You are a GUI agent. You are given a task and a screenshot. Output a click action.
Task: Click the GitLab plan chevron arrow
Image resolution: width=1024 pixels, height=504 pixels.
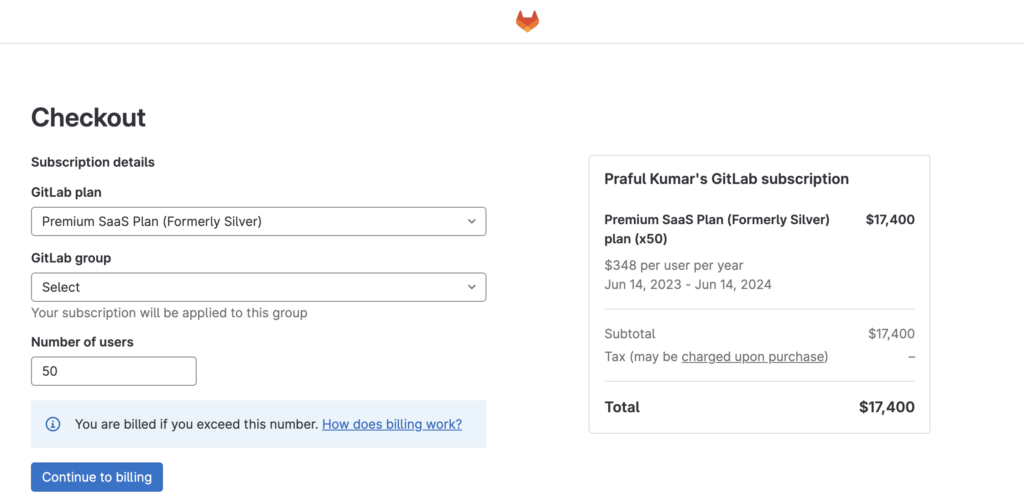click(472, 221)
